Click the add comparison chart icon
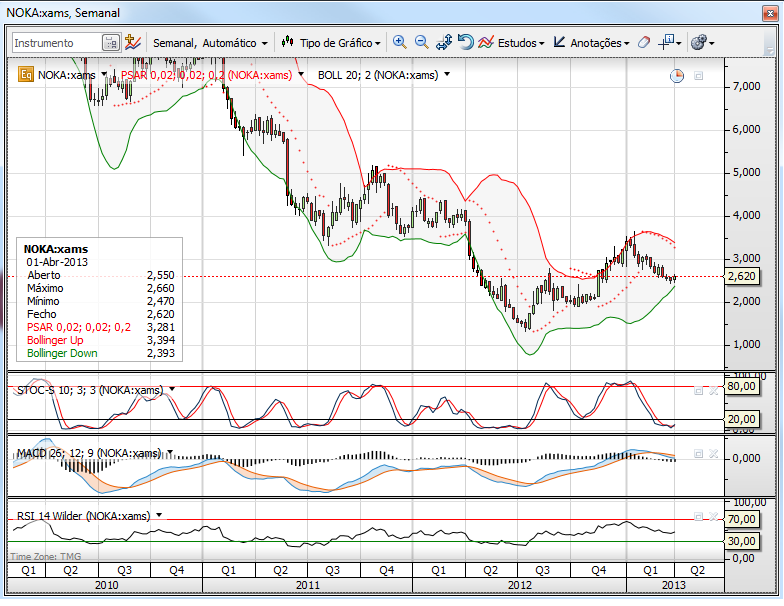 132,42
